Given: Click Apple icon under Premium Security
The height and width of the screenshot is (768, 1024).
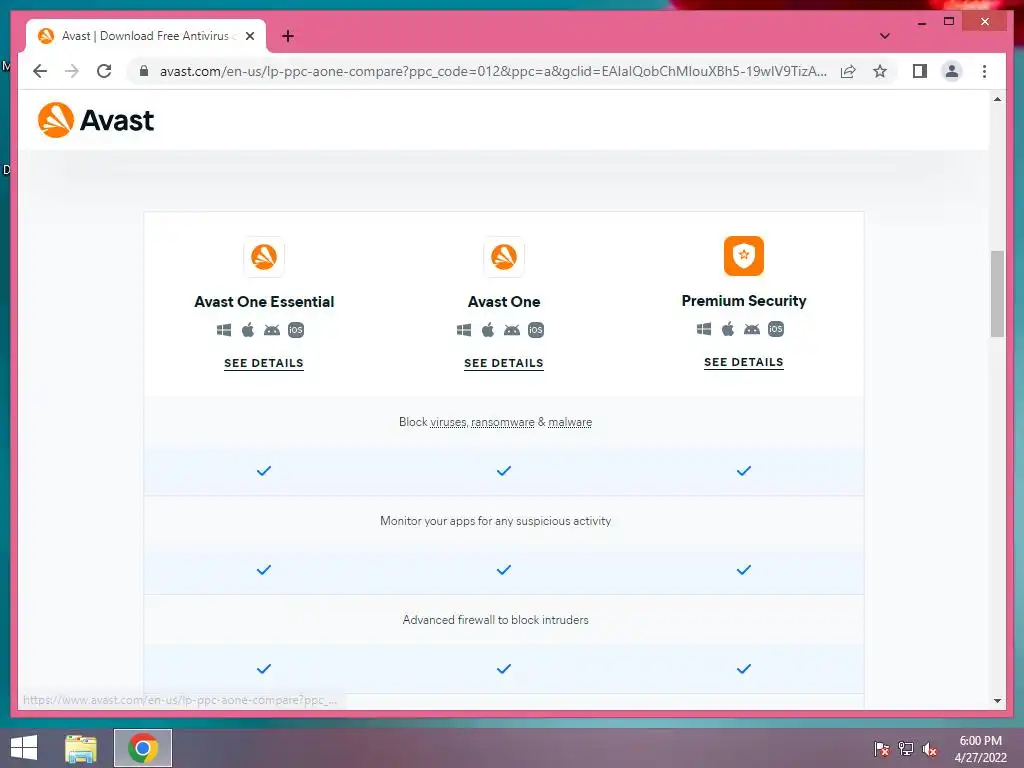Looking at the screenshot, I should pyautogui.click(x=728, y=329).
